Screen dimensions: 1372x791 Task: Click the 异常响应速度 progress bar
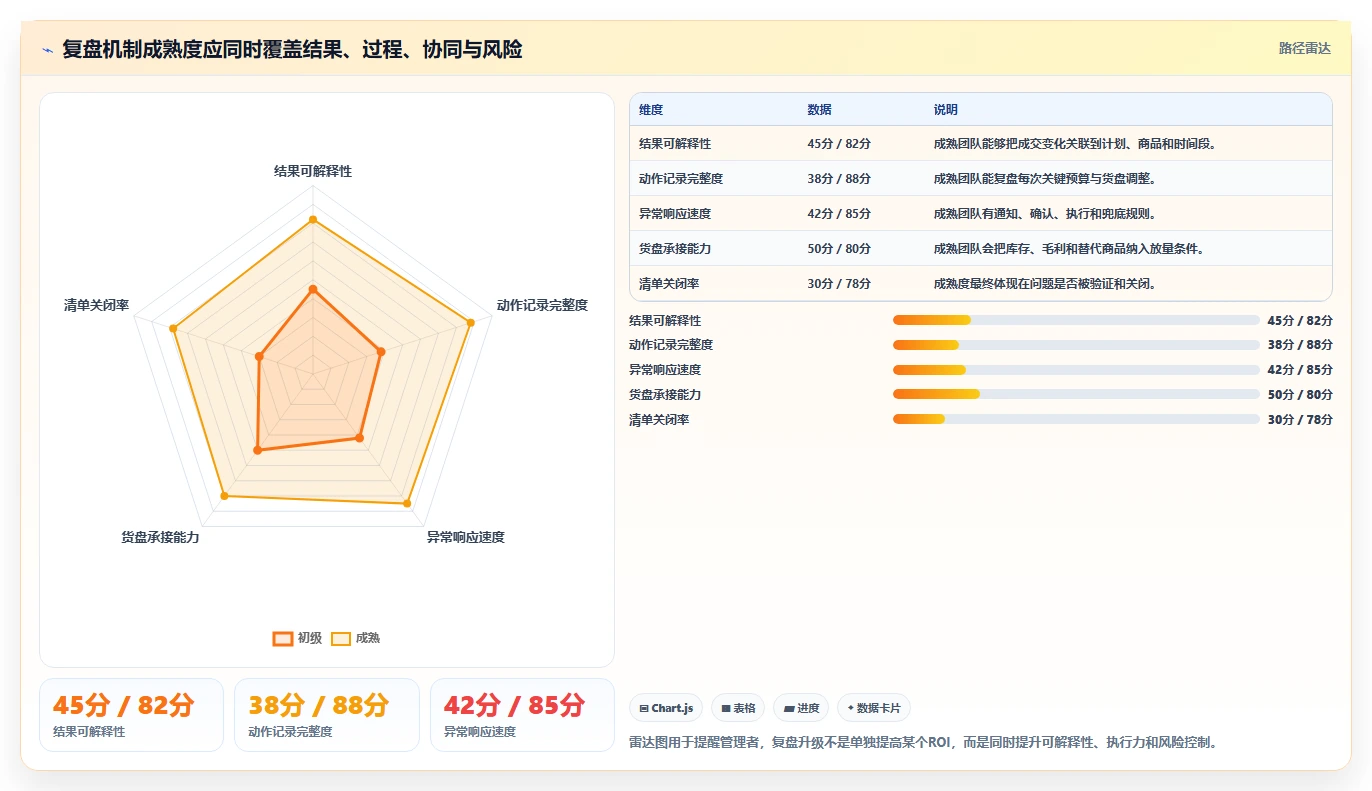(1076, 370)
